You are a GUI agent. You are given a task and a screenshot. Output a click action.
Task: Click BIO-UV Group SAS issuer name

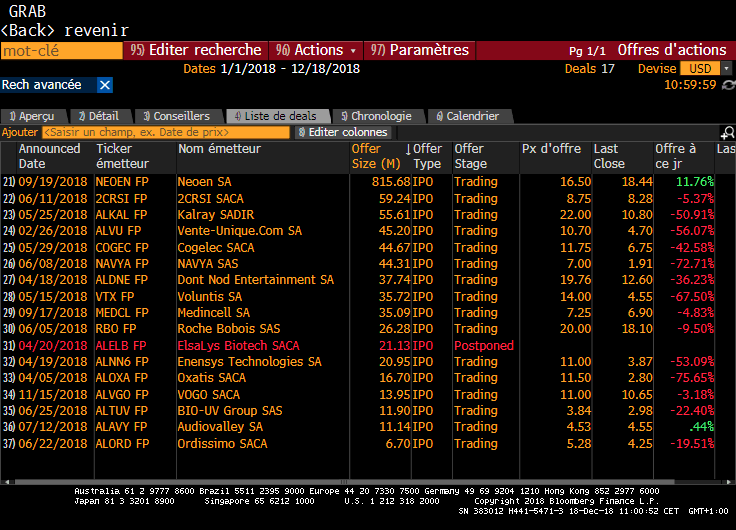230,411
